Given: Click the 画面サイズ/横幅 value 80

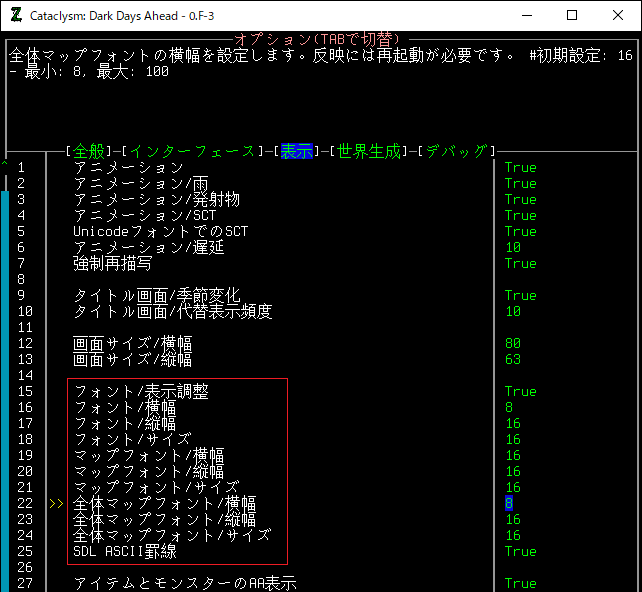Looking at the screenshot, I should [513, 343].
